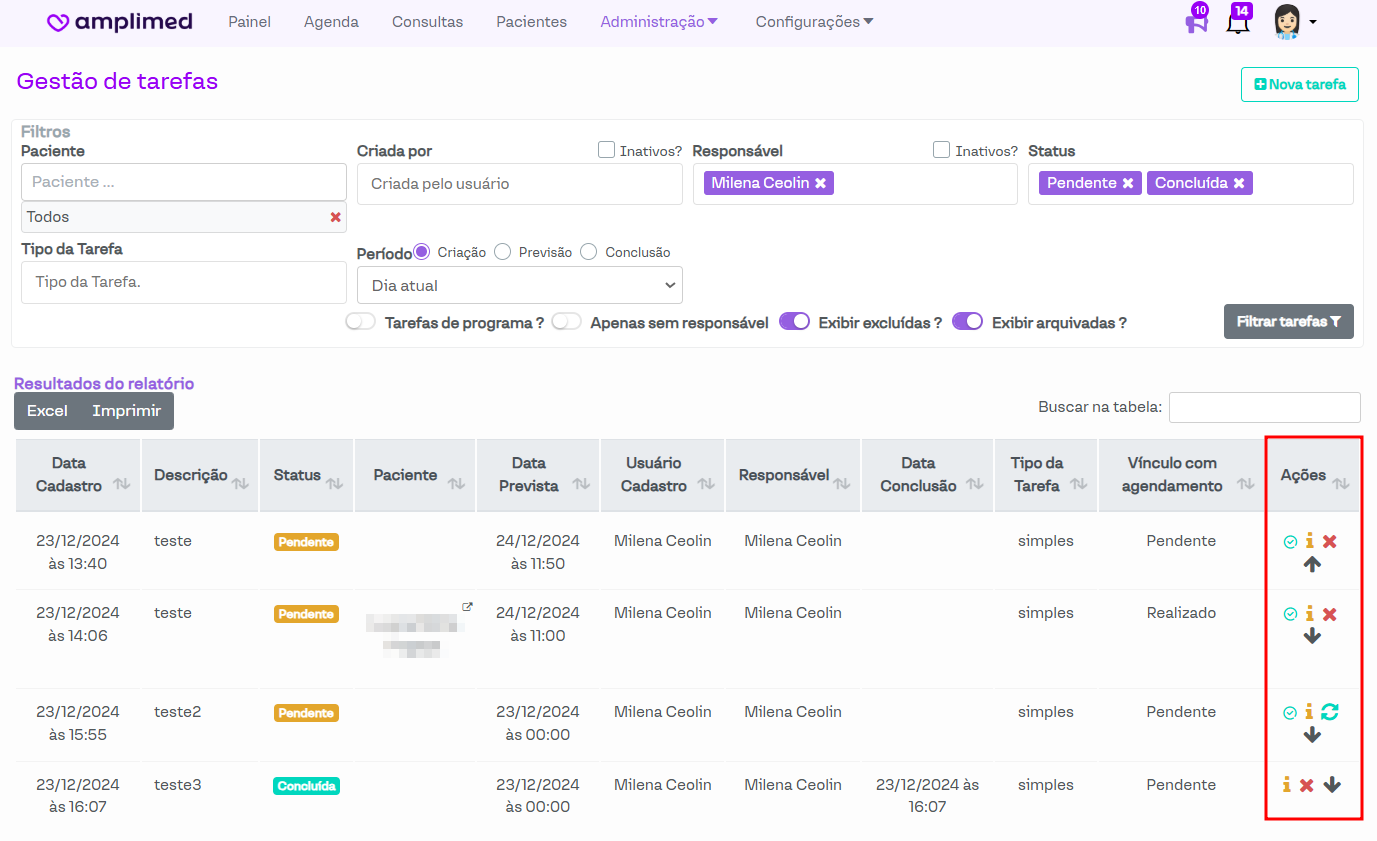
Task: Click the Nova tarefa button
Action: click(x=1299, y=85)
